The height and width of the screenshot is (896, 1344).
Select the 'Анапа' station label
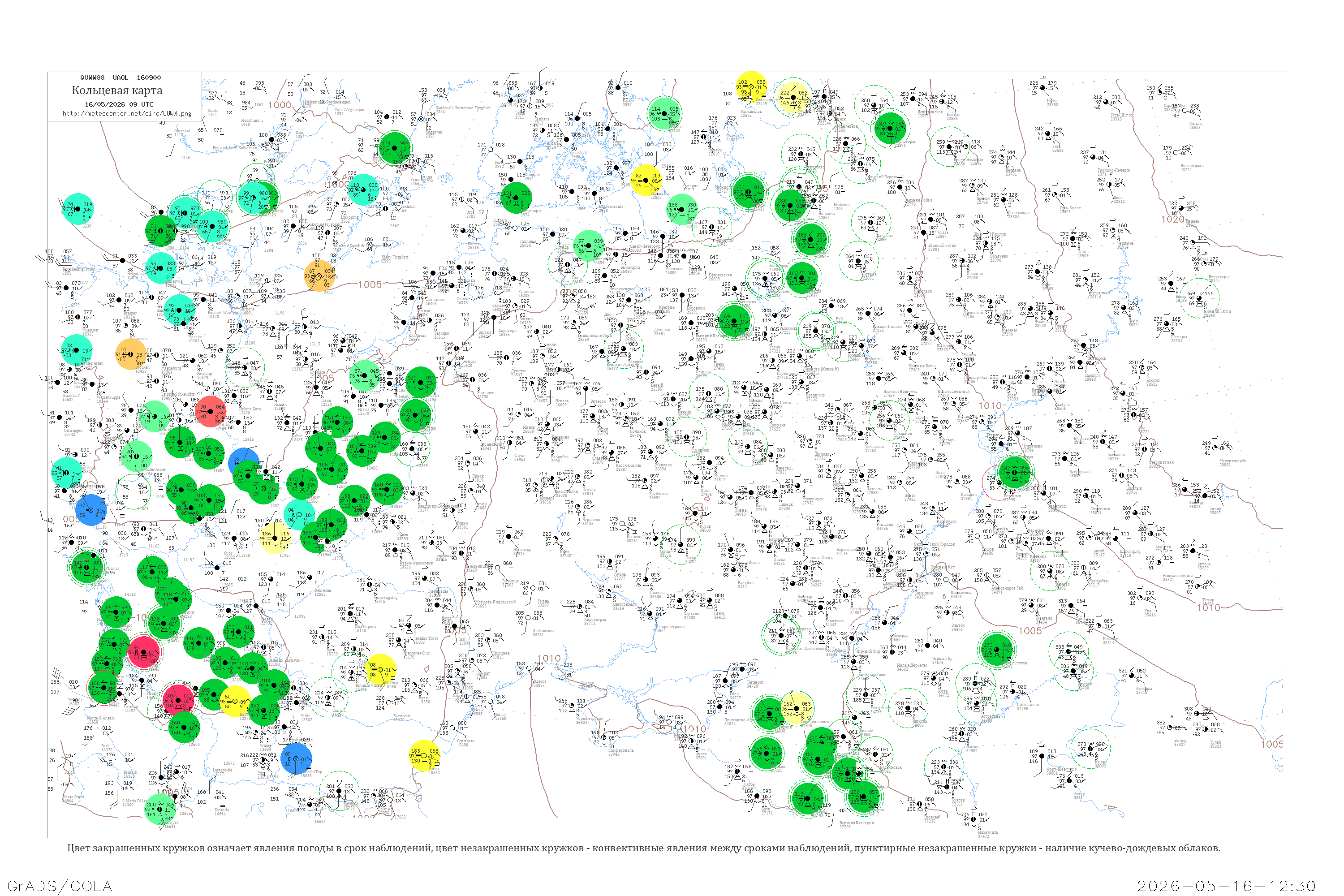(701, 754)
